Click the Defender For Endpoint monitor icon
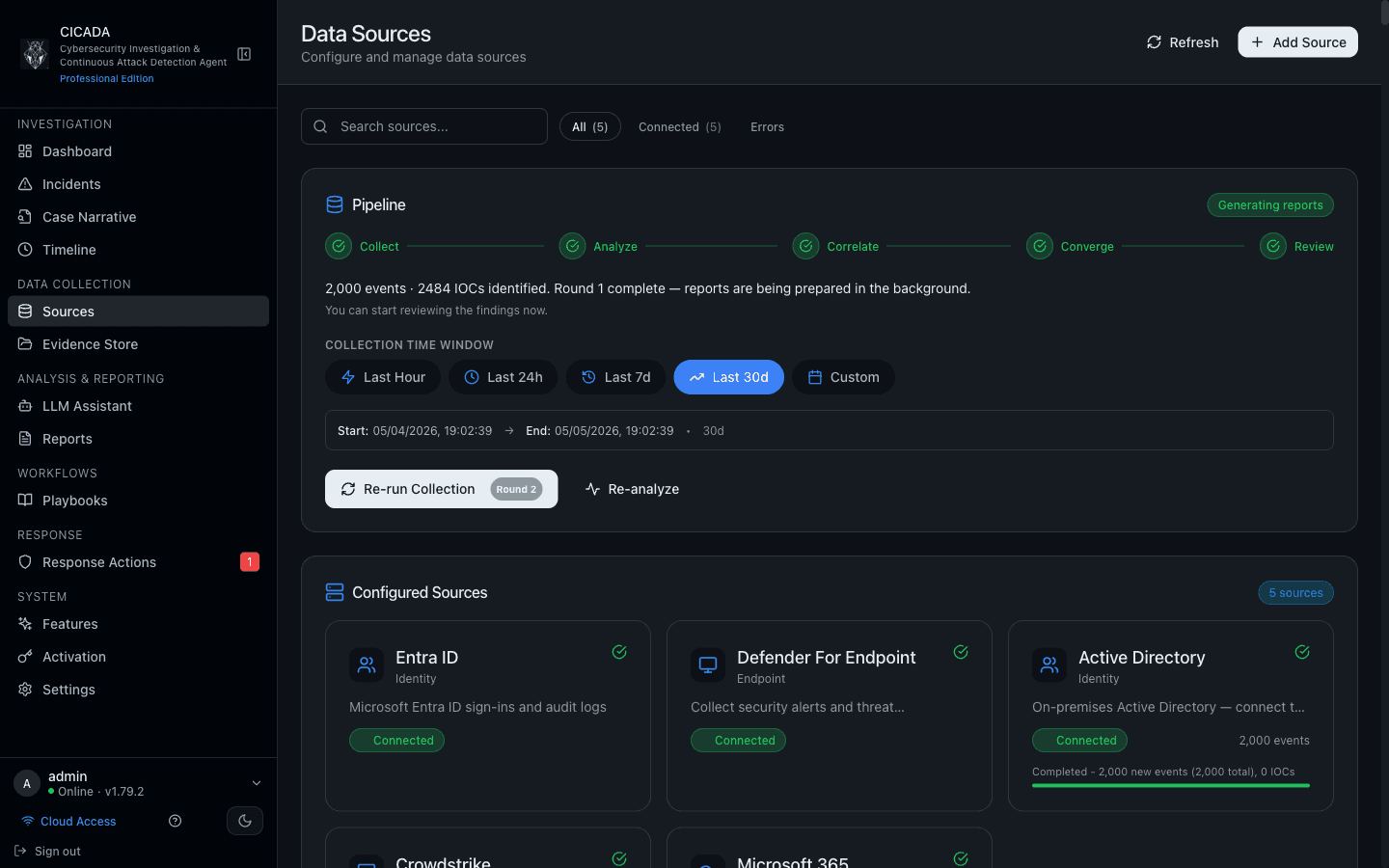The image size is (1389, 868). click(708, 665)
